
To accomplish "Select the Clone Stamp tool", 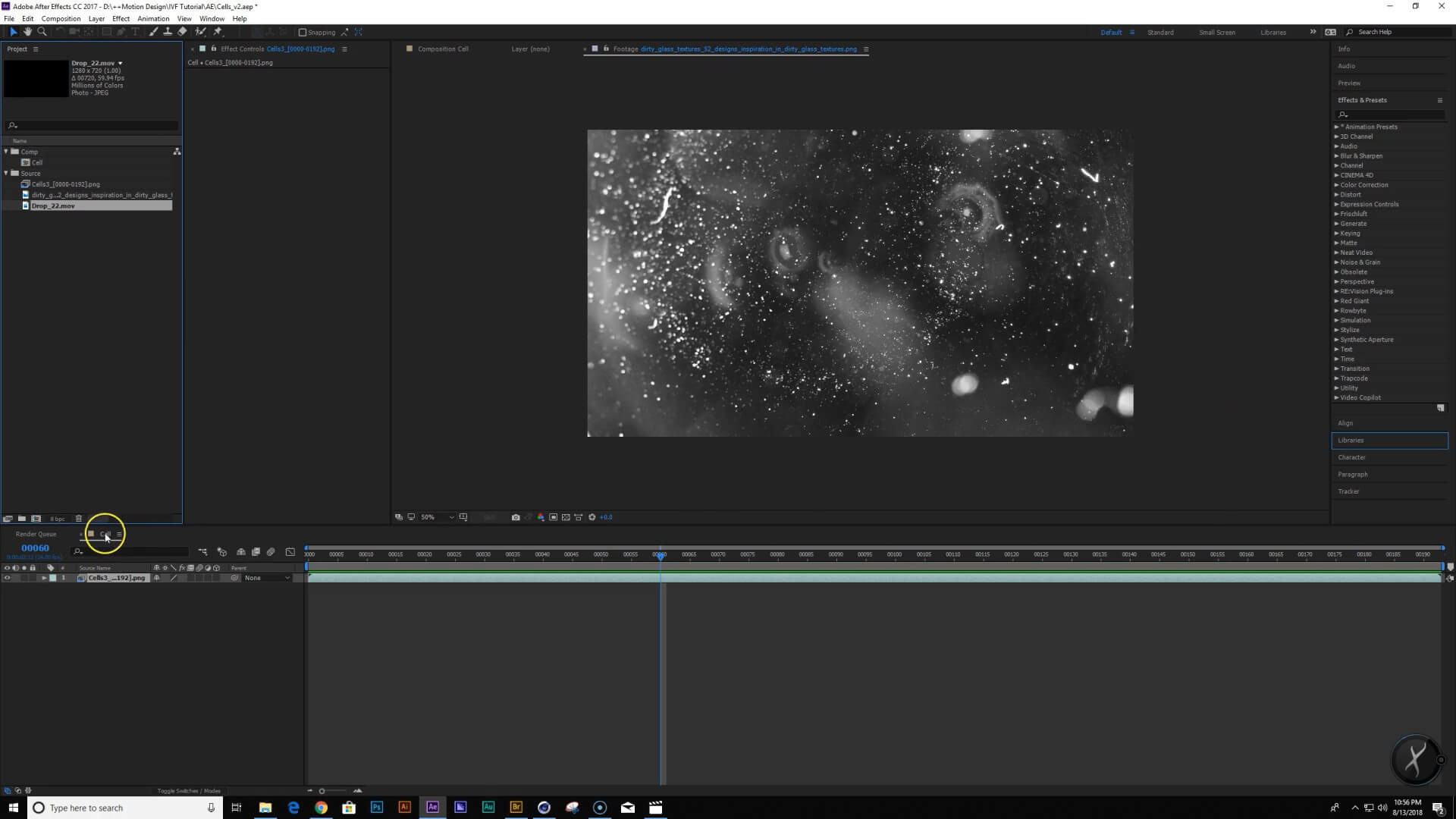I will (168, 32).
